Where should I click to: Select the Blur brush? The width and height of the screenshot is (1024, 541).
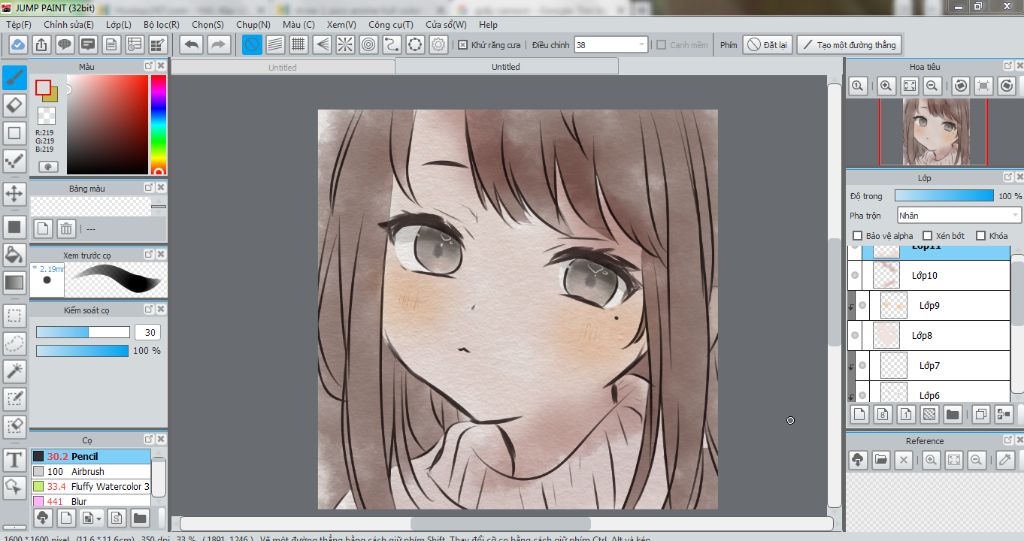point(91,501)
